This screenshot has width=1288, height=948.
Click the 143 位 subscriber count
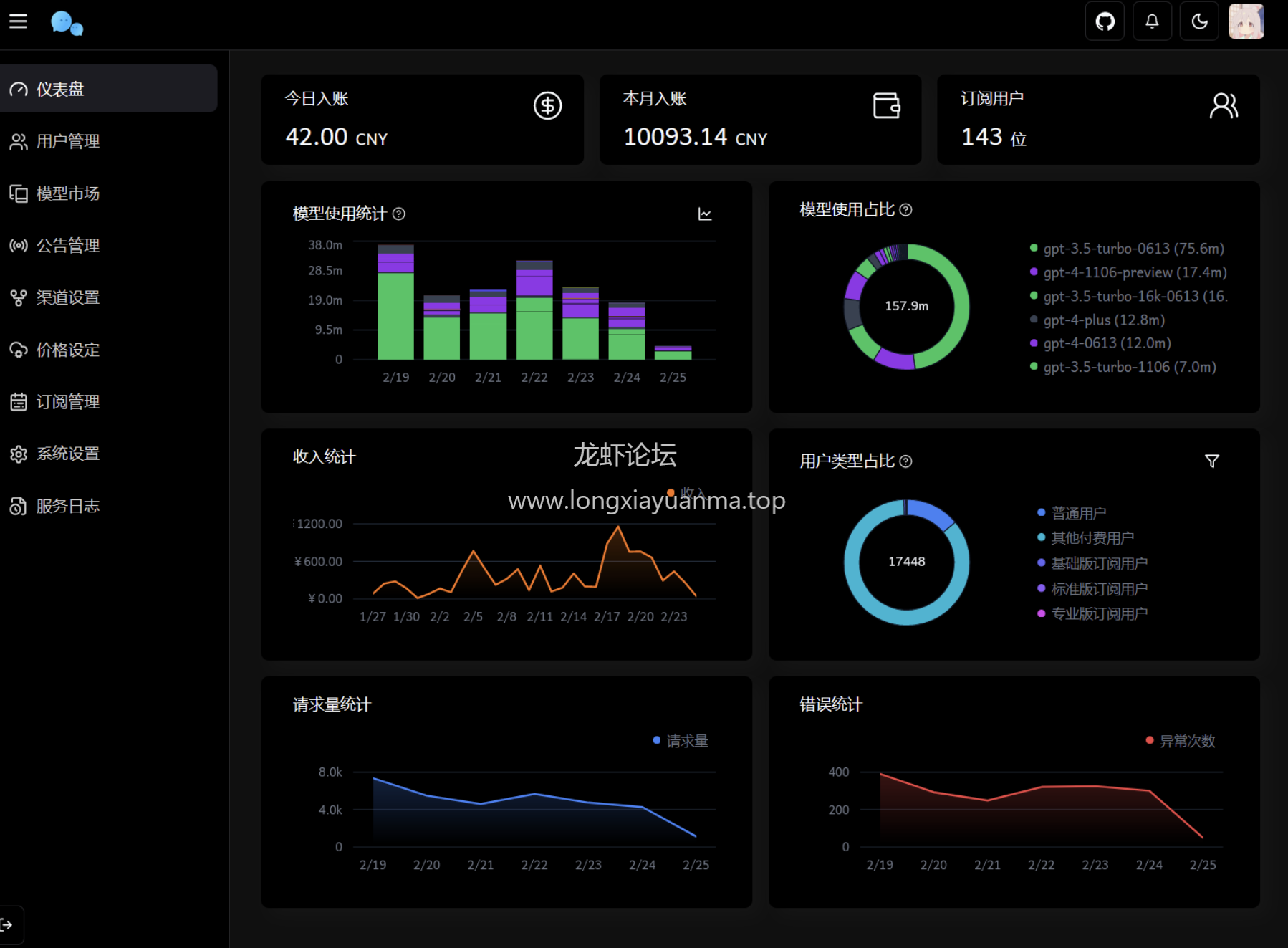pyautogui.click(x=994, y=137)
